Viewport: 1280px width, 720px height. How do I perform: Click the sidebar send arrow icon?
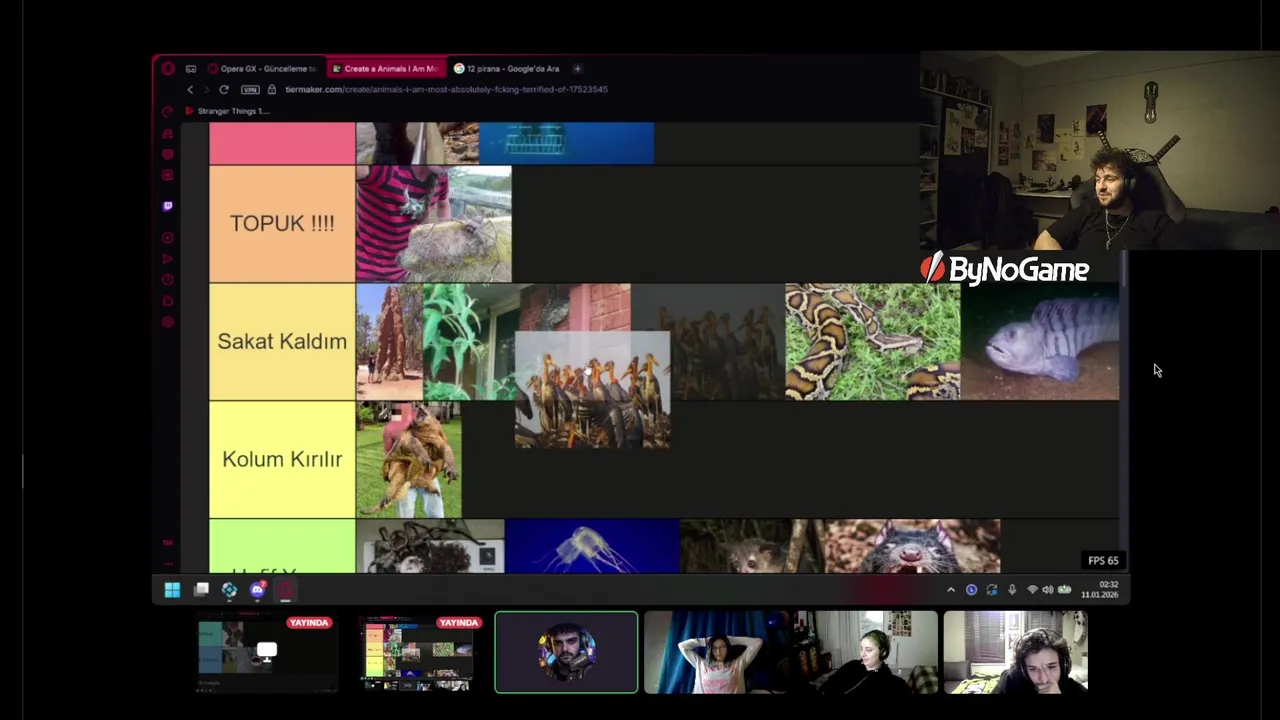pyautogui.click(x=167, y=259)
